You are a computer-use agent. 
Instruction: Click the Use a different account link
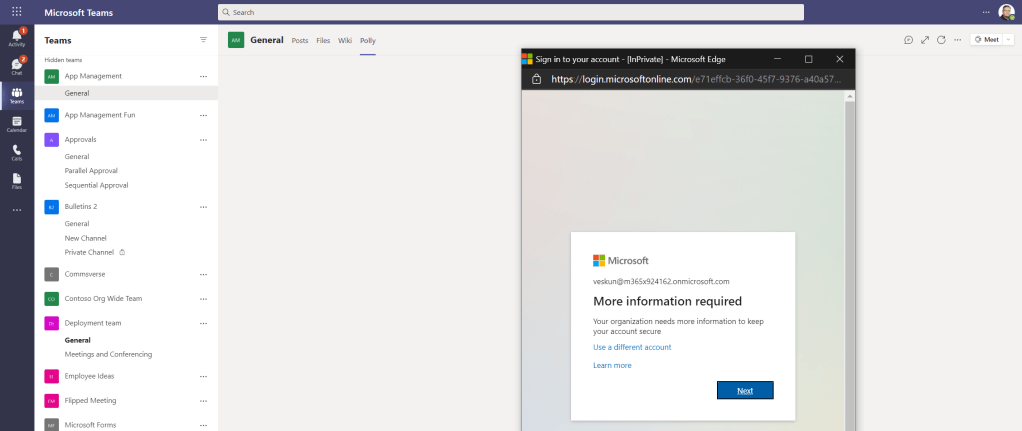tap(632, 347)
